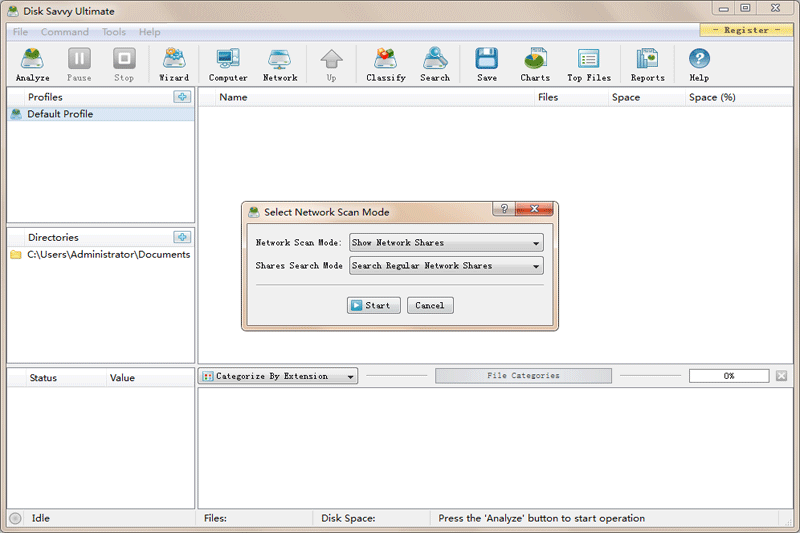This screenshot has height=533, width=800.
Task: Click the Computer toolbar icon
Action: (228, 64)
